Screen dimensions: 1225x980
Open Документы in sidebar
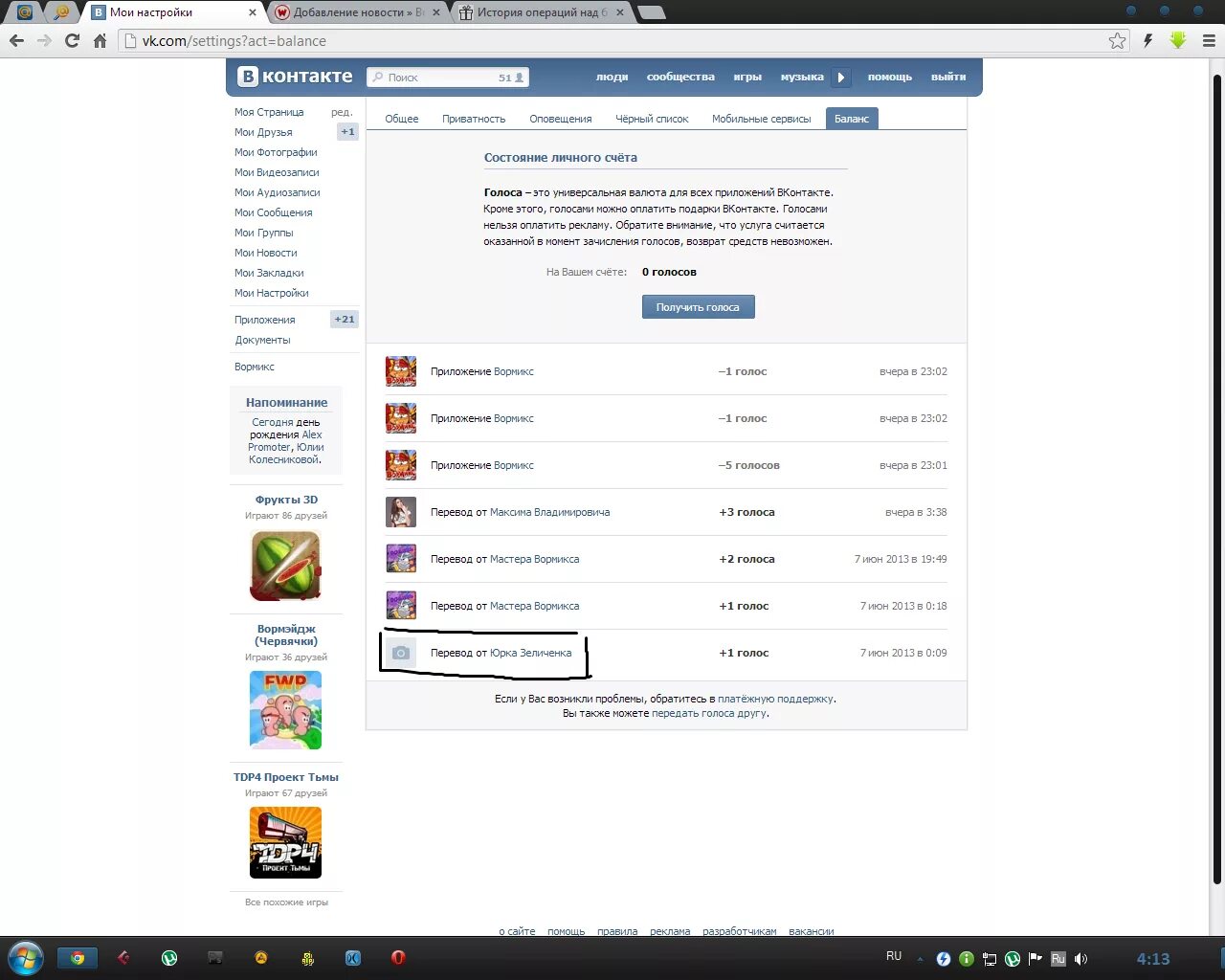coord(262,340)
